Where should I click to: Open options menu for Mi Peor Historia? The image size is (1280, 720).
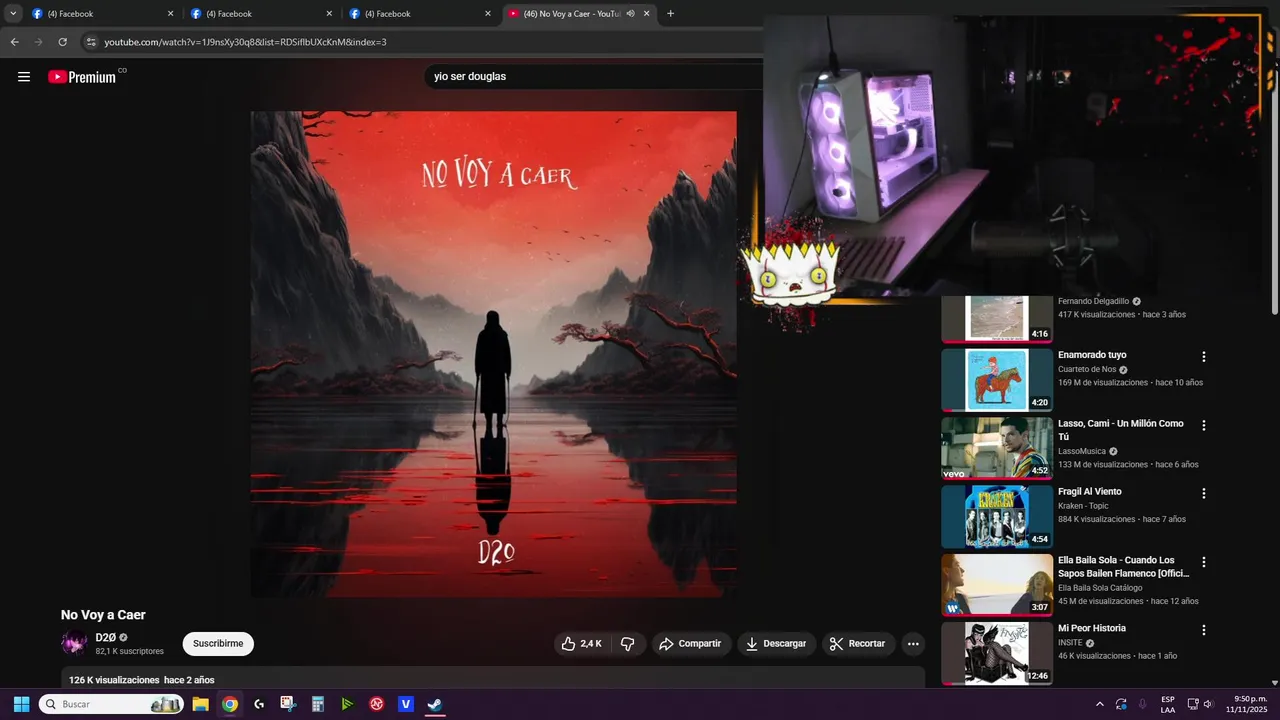[1204, 630]
